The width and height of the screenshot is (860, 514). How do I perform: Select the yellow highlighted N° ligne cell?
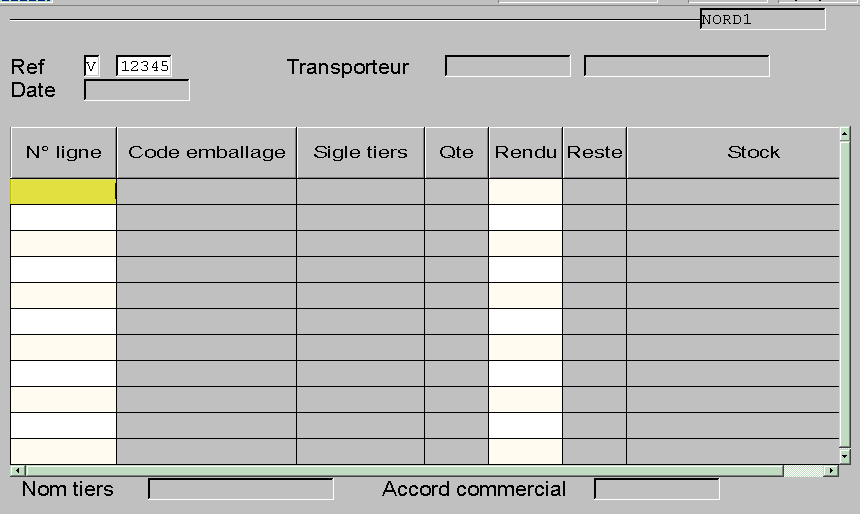pos(64,191)
